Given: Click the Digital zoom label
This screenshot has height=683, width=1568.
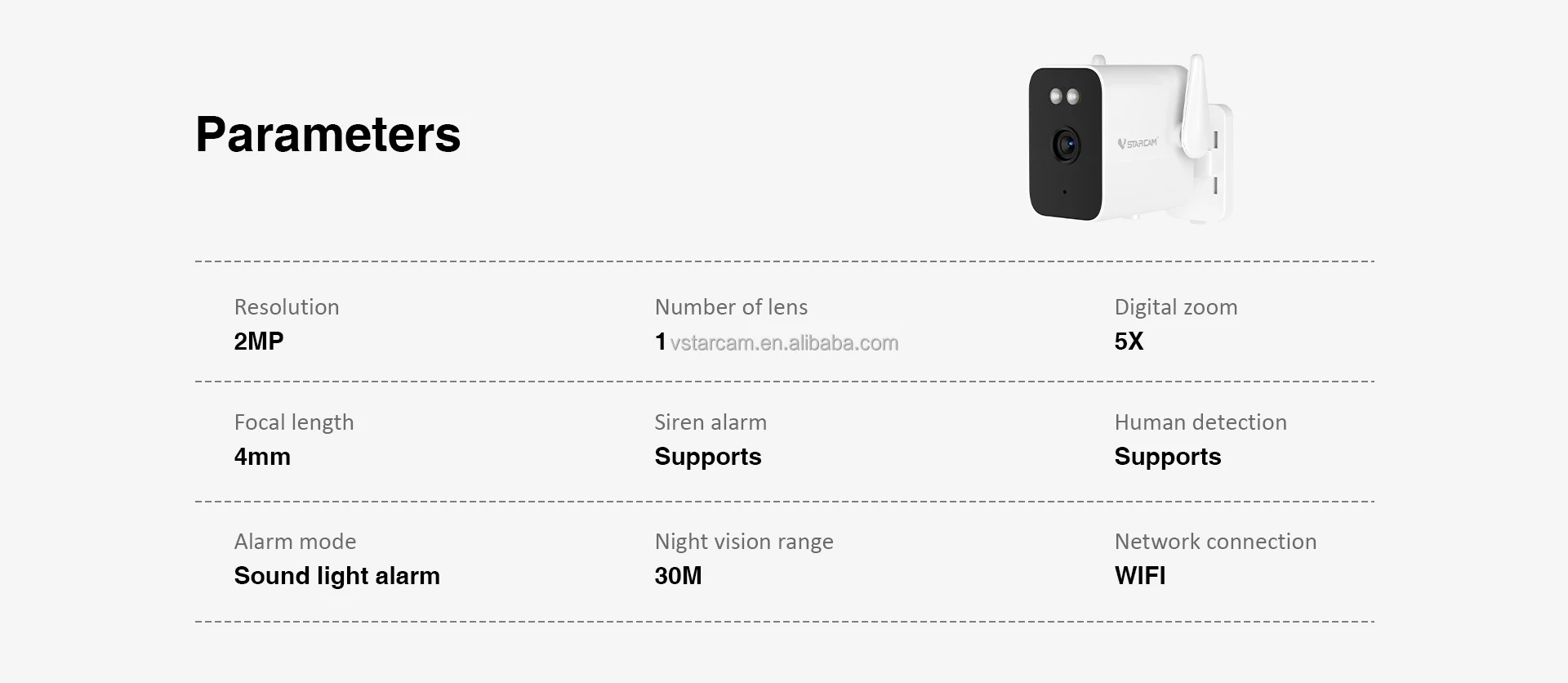Looking at the screenshot, I should click(1175, 307).
